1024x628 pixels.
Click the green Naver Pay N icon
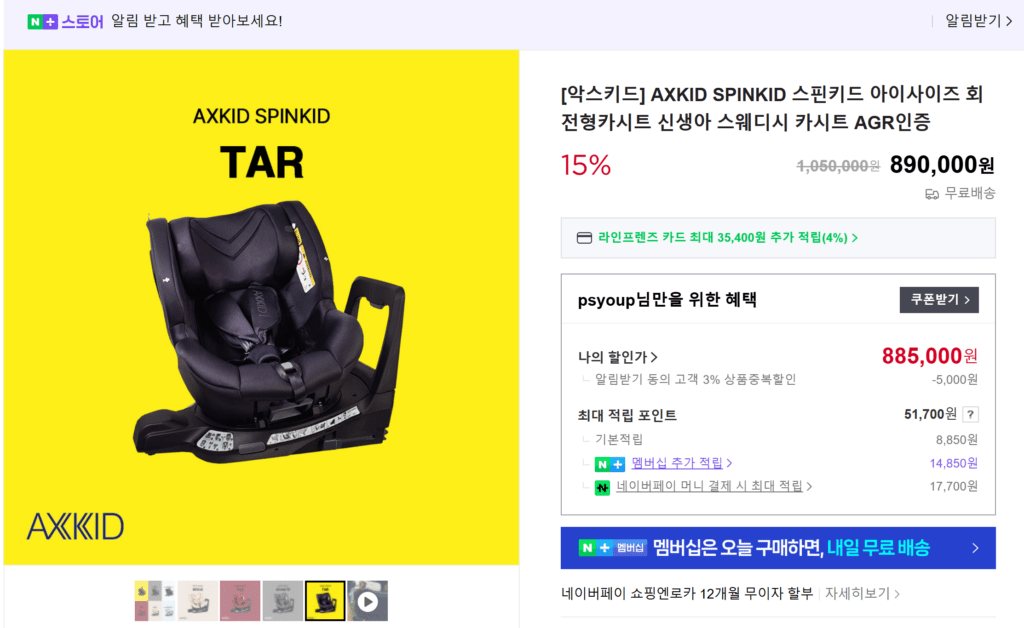pyautogui.click(x=602, y=487)
